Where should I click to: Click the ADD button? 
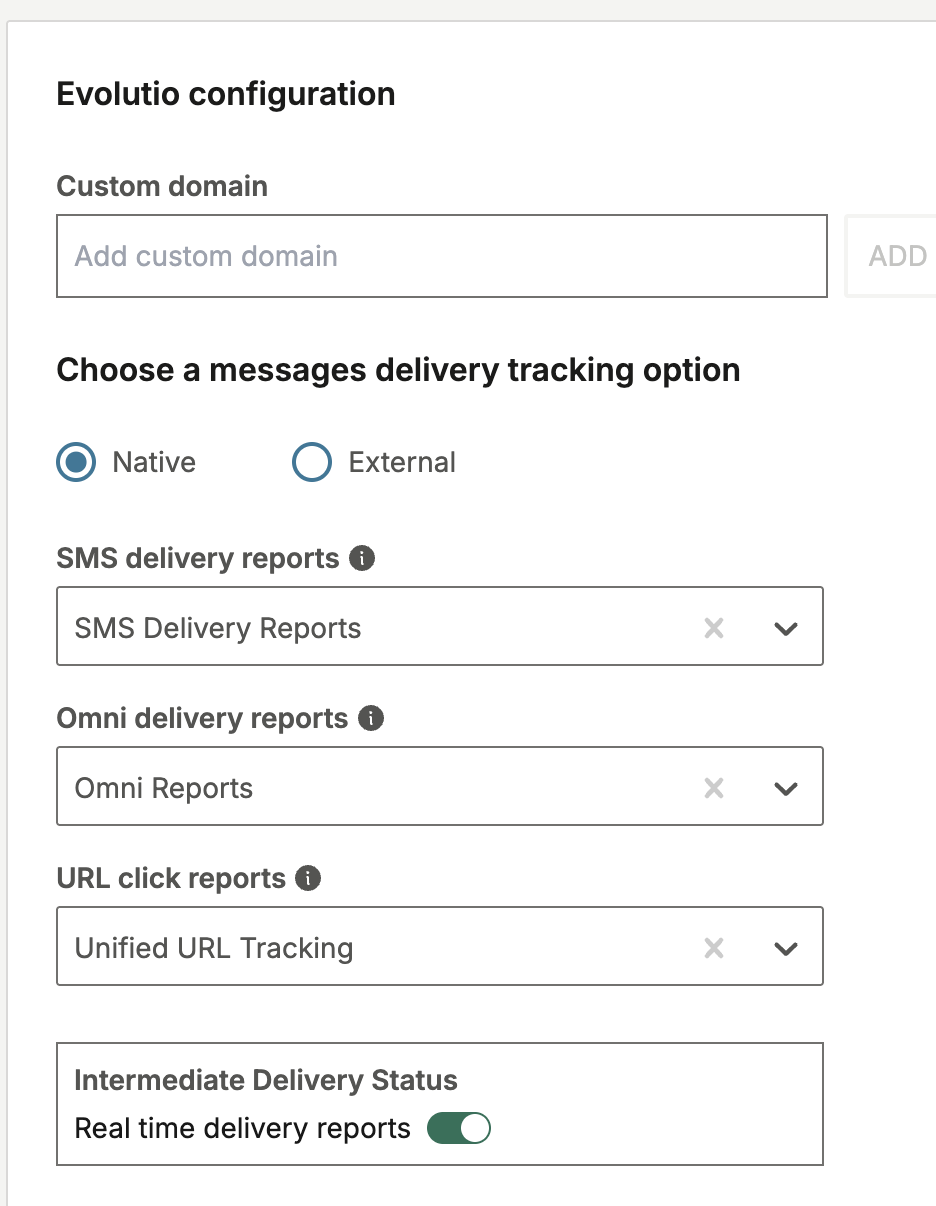tap(897, 256)
